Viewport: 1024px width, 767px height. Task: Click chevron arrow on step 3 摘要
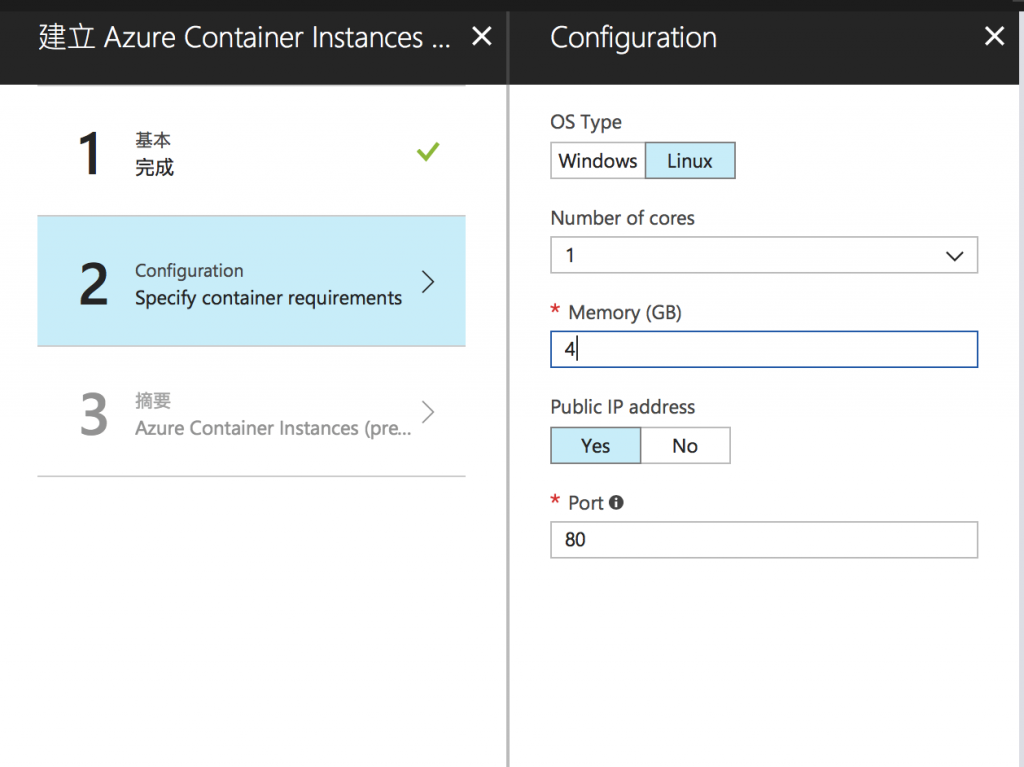click(428, 412)
